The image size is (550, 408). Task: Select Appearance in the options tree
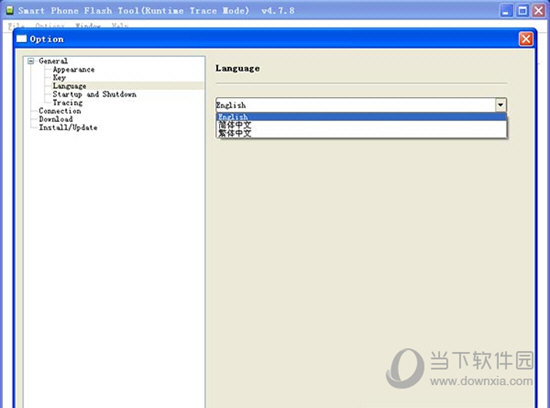point(74,69)
